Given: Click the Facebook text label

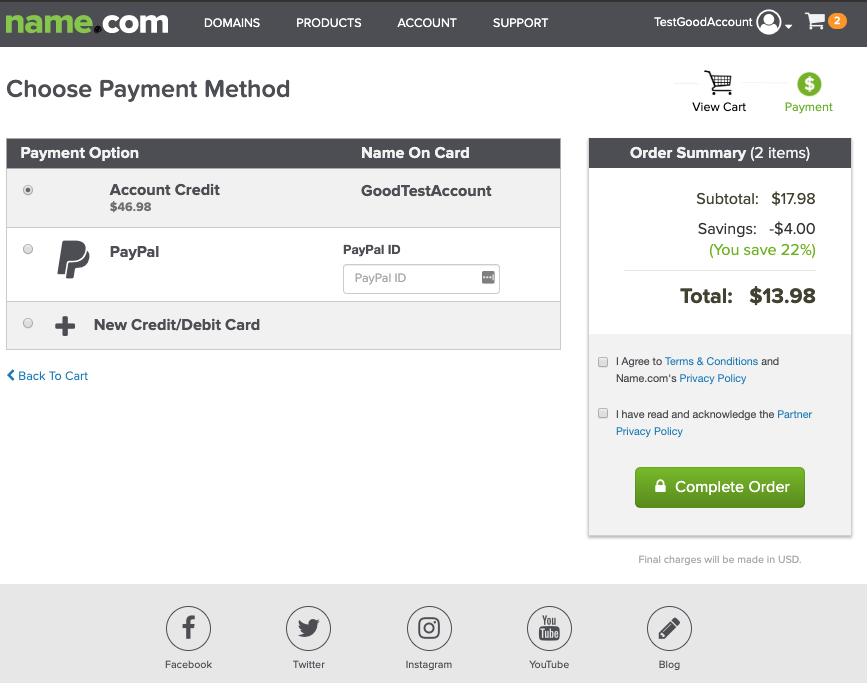Looking at the screenshot, I should pyautogui.click(x=189, y=664).
